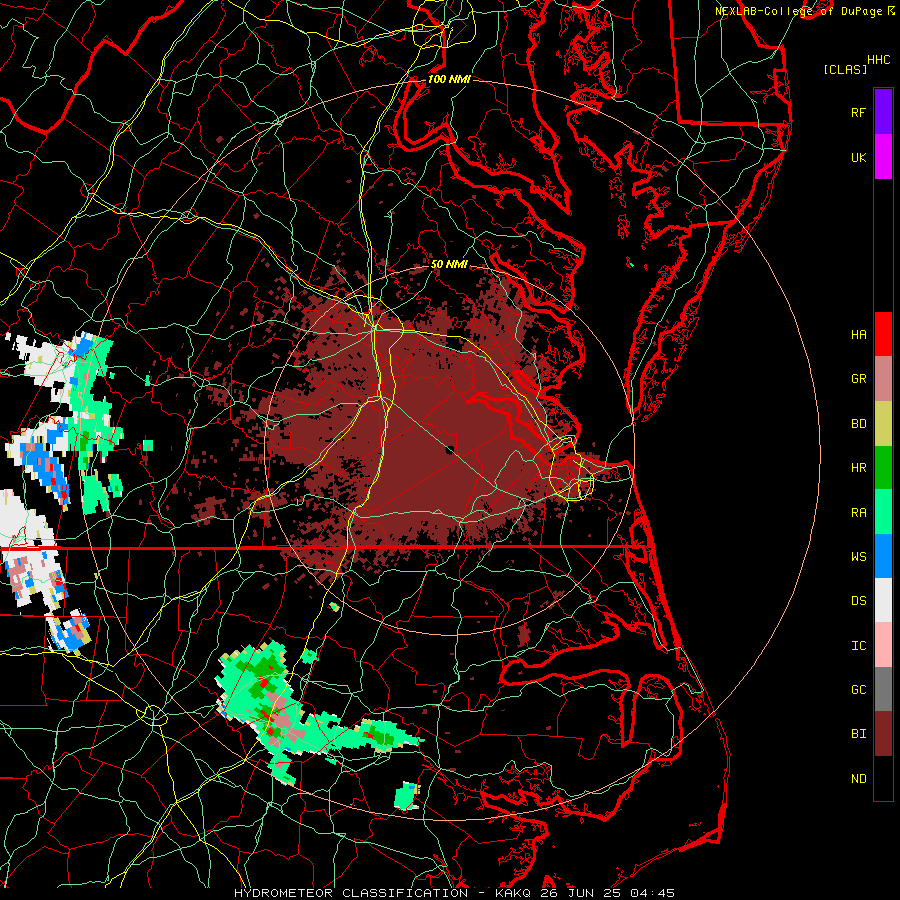Click the DS white legend color swatch
The width and height of the screenshot is (900, 900).
[883, 600]
